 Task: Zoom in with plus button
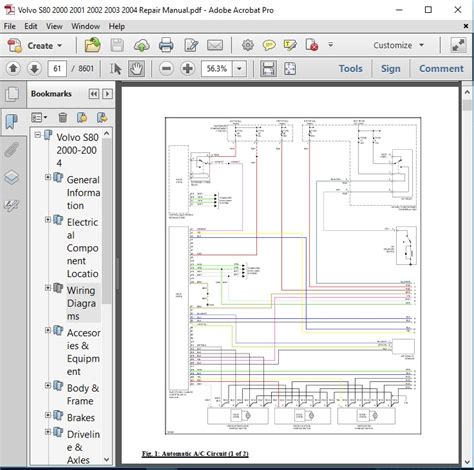coord(188,69)
